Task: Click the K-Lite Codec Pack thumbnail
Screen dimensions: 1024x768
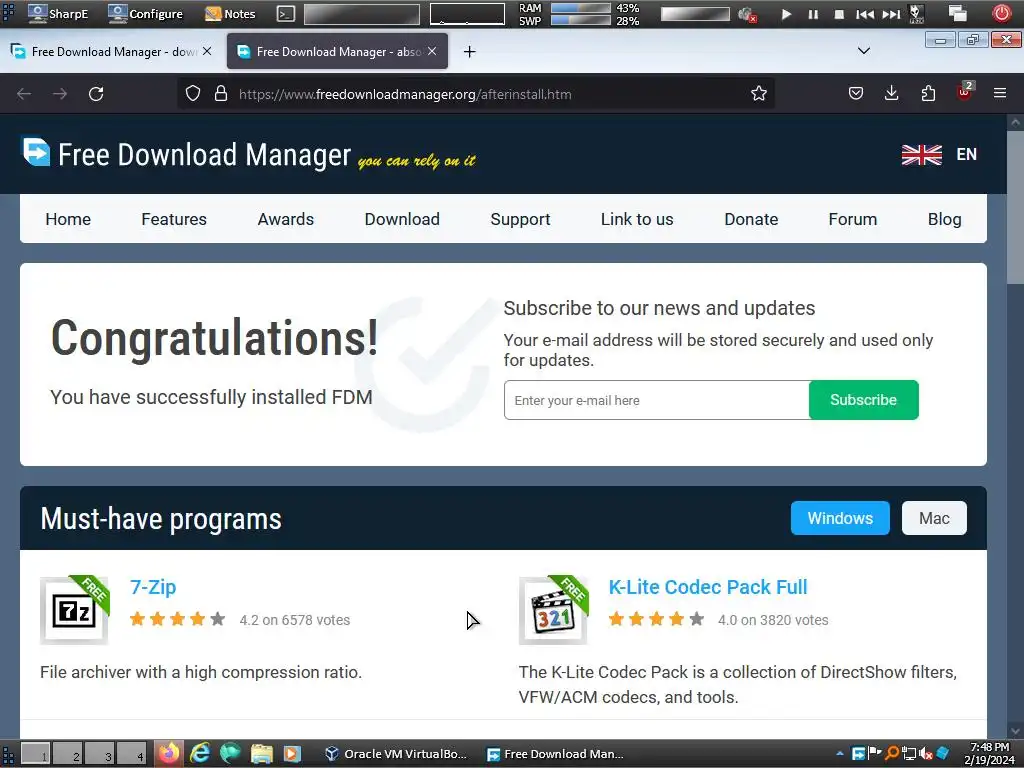Action: point(553,611)
